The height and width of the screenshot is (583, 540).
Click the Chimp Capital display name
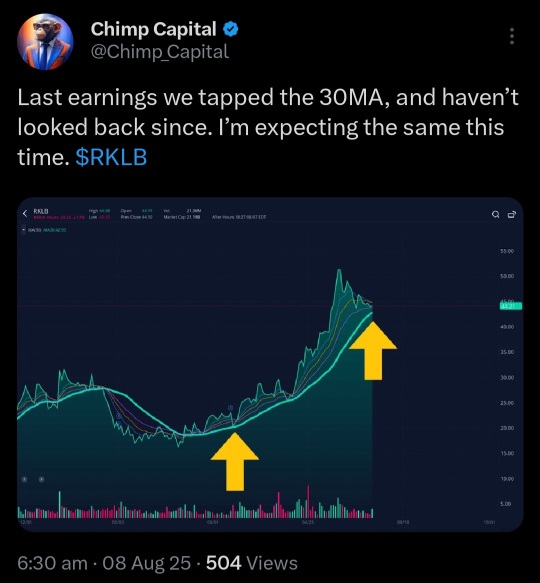pyautogui.click(x=153, y=29)
